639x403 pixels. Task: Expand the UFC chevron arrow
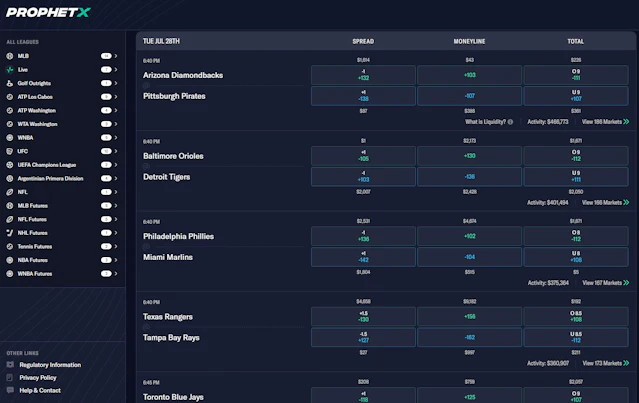tap(116, 151)
